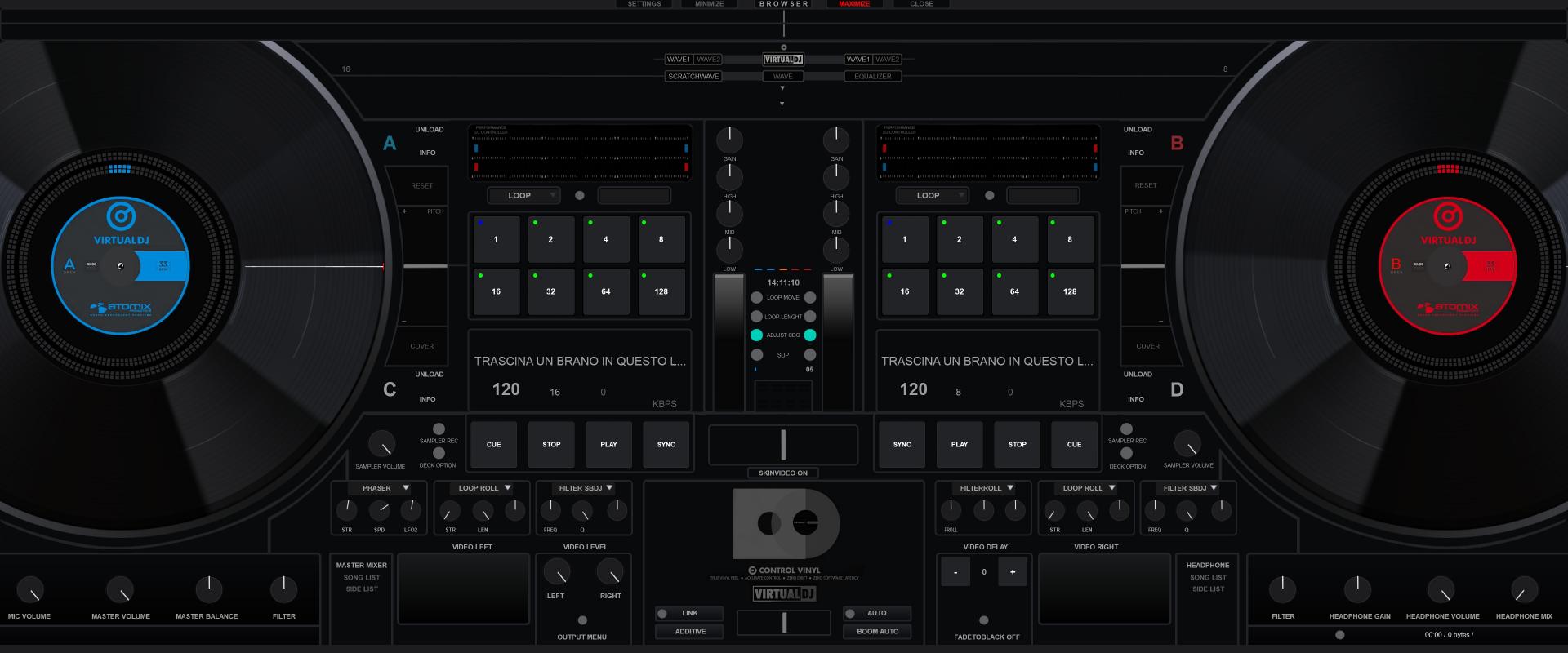This screenshot has width=1568, height=653.
Task: Toggle right LOOP LENGHT radio button
Action: click(810, 317)
